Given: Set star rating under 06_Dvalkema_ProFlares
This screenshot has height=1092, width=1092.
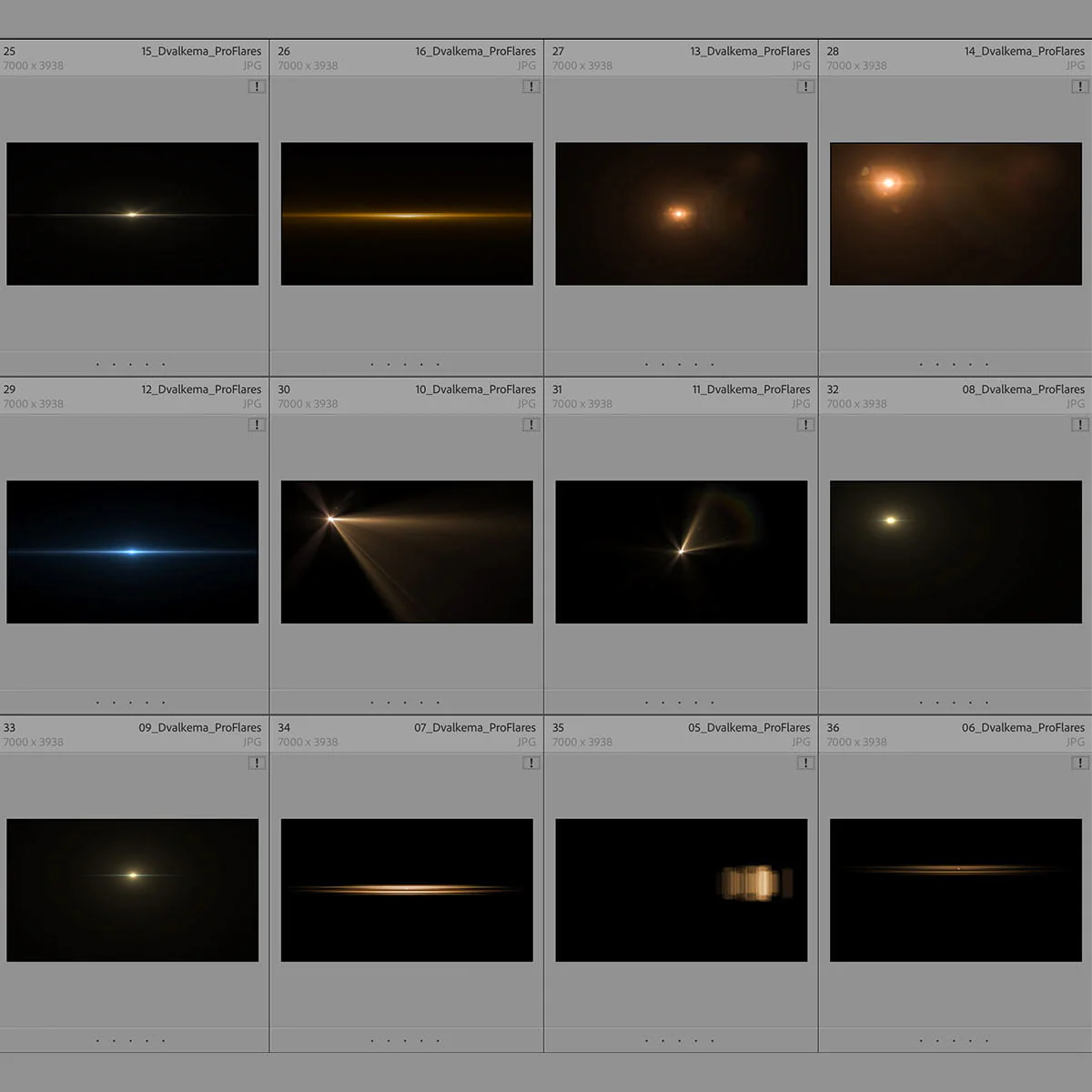Looking at the screenshot, I should (954, 1041).
